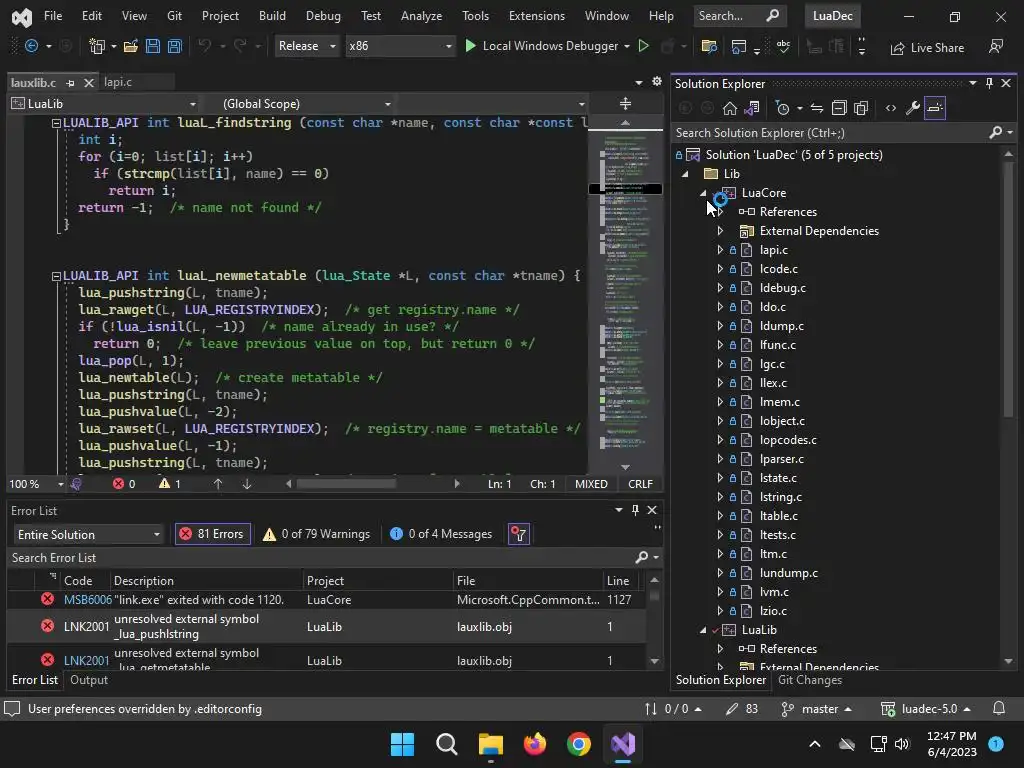This screenshot has width=1024, height=768.
Task: Expand the External Dependencies node under LuaCore
Action: pos(720,231)
